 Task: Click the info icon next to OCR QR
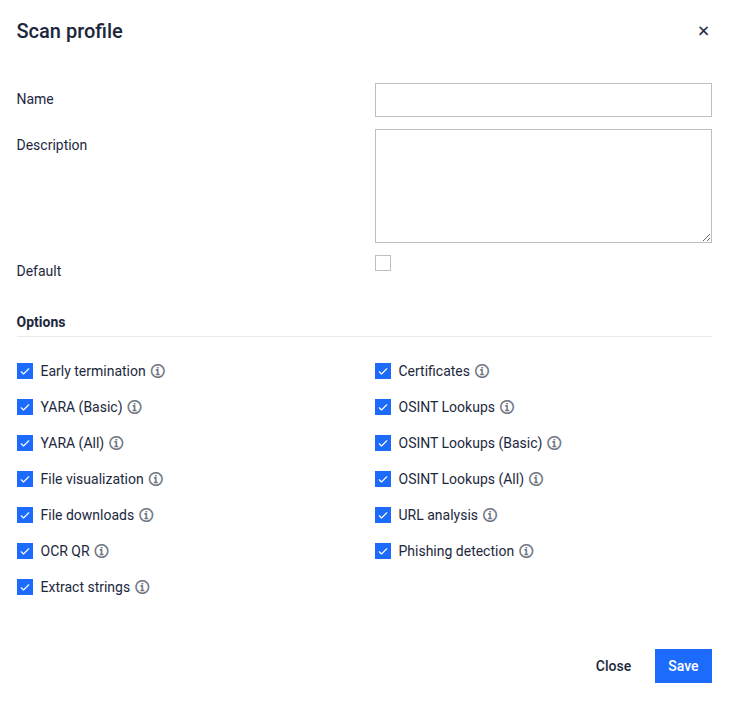click(102, 551)
